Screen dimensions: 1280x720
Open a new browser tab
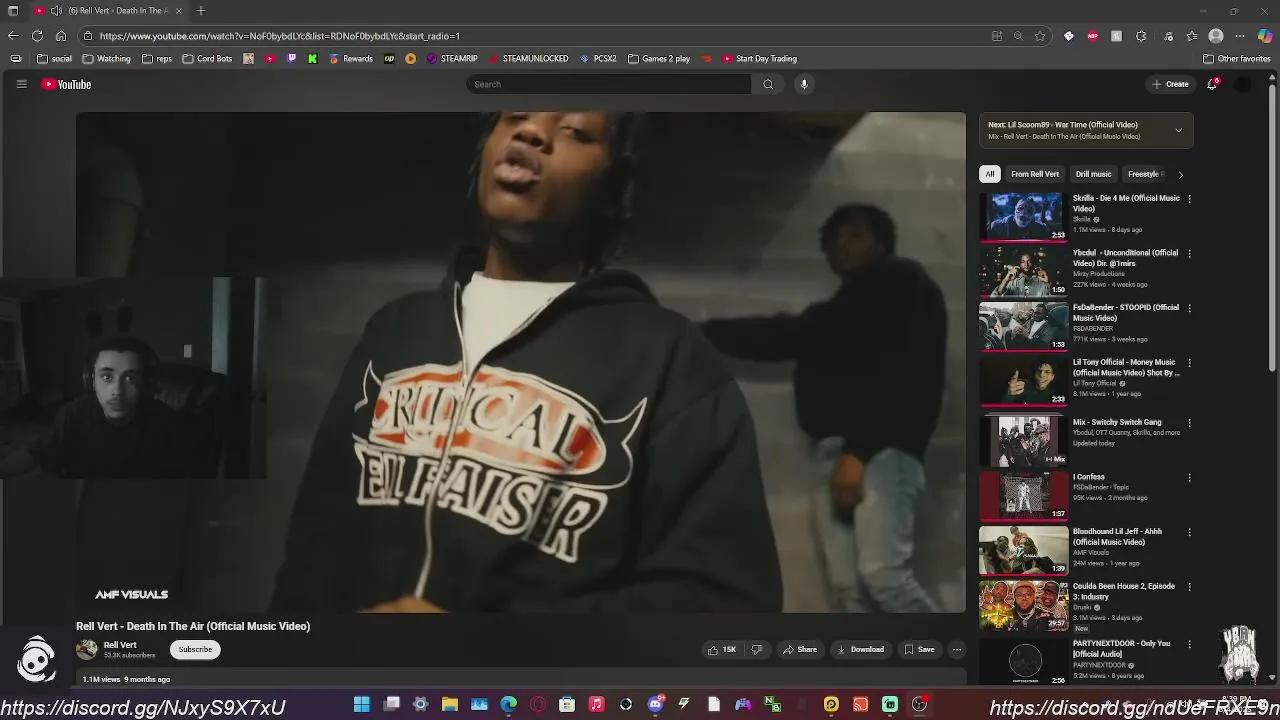tap(201, 11)
